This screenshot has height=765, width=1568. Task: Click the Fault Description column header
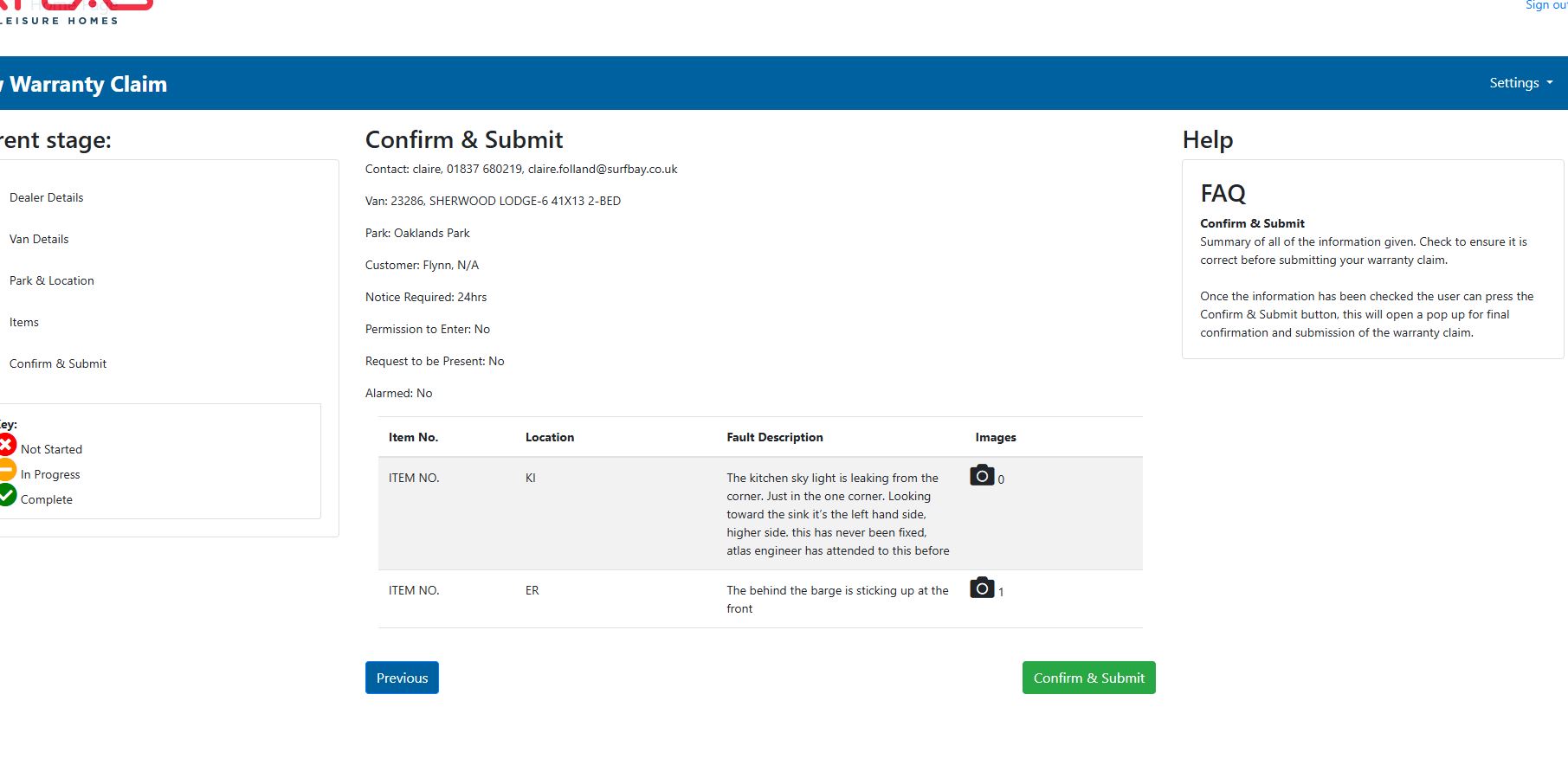click(775, 437)
